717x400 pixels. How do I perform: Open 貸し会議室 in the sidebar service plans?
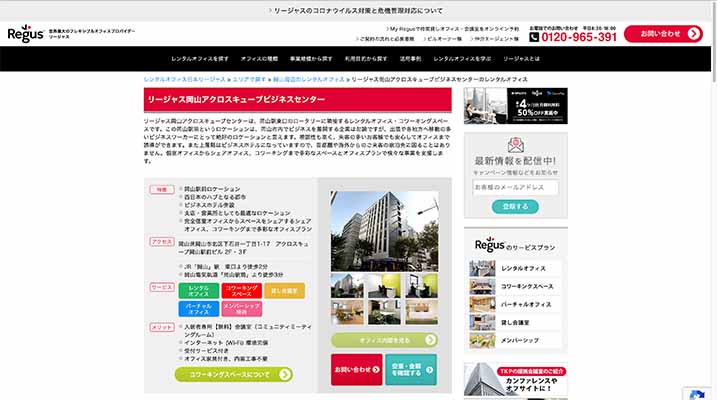(515, 322)
